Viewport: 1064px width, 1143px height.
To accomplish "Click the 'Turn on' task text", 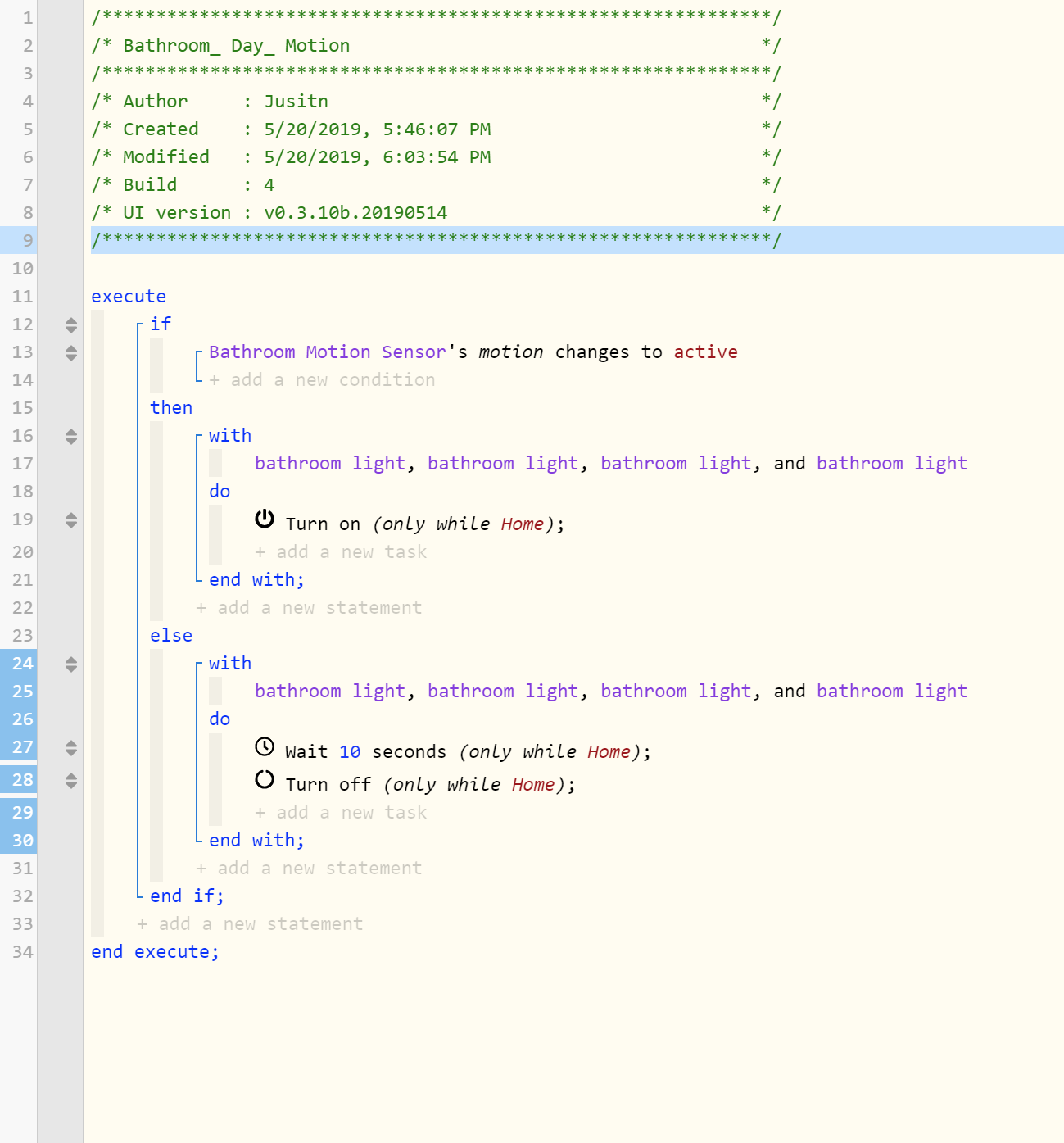I will (323, 524).
